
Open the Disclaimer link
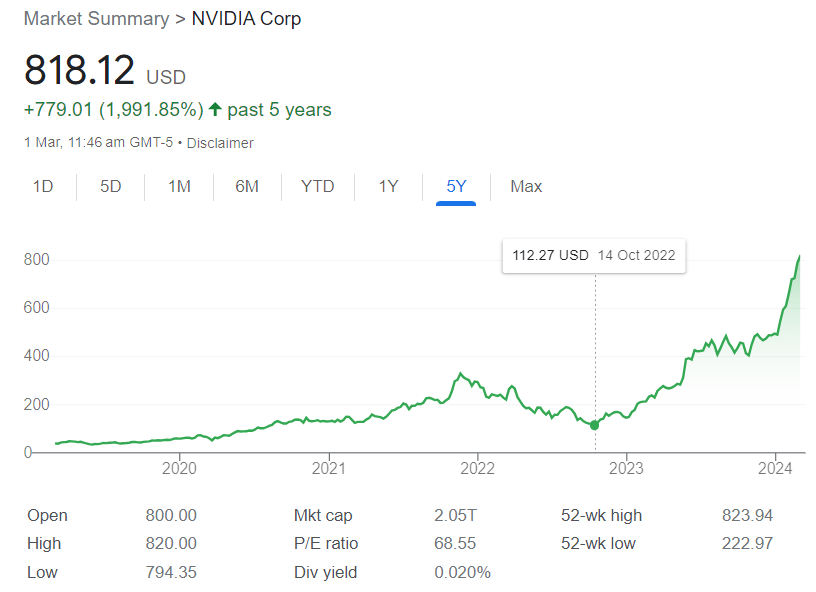tap(220, 143)
